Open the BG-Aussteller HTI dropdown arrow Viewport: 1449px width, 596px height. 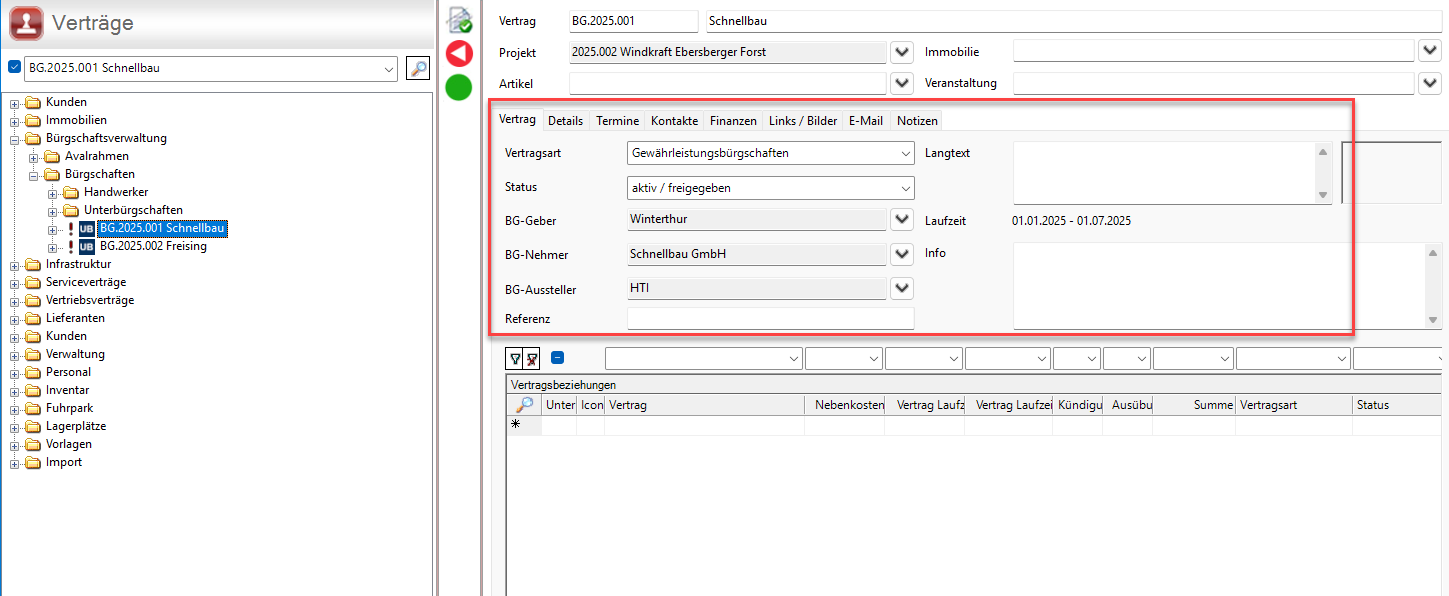pyautogui.click(x=902, y=289)
